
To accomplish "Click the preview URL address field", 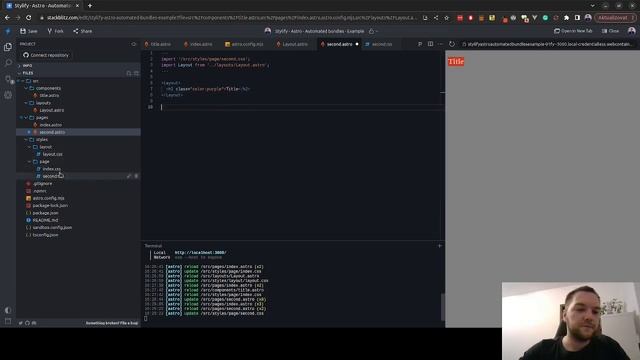I will click(549, 44).
